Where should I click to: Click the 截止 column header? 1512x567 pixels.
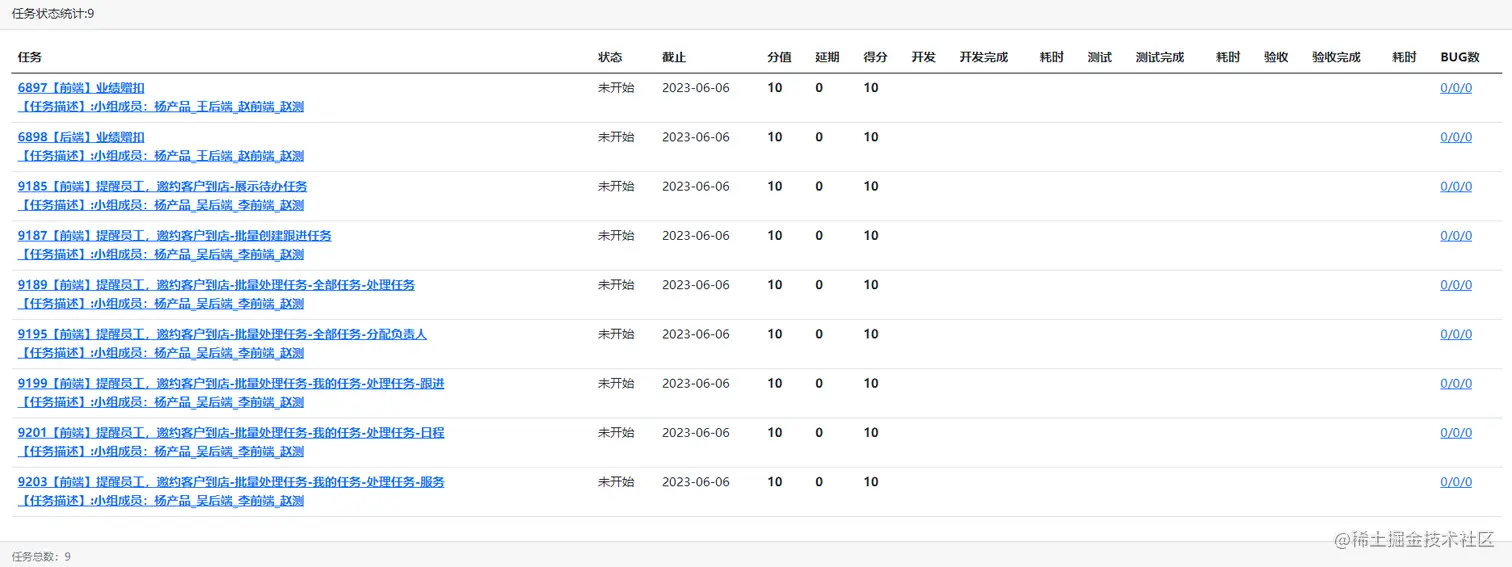pyautogui.click(x=674, y=58)
